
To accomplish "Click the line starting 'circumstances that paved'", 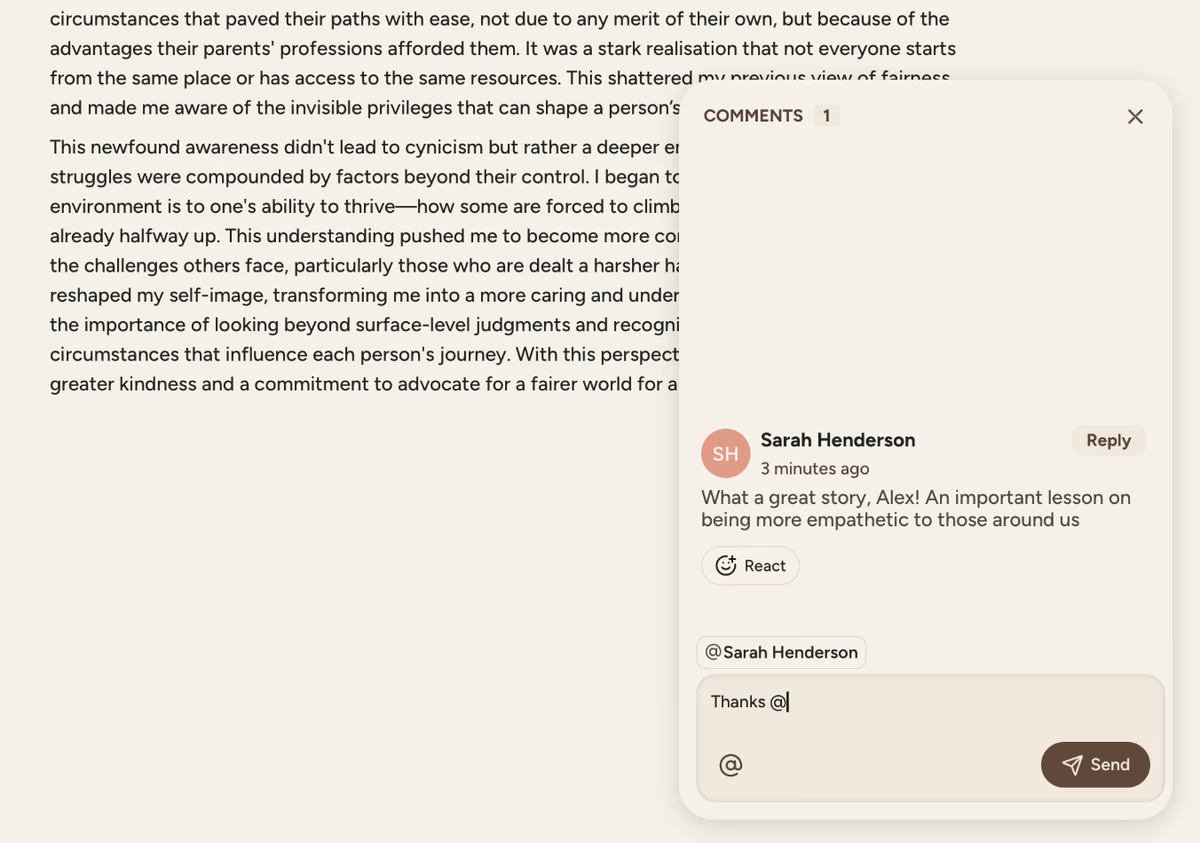I will click(499, 19).
